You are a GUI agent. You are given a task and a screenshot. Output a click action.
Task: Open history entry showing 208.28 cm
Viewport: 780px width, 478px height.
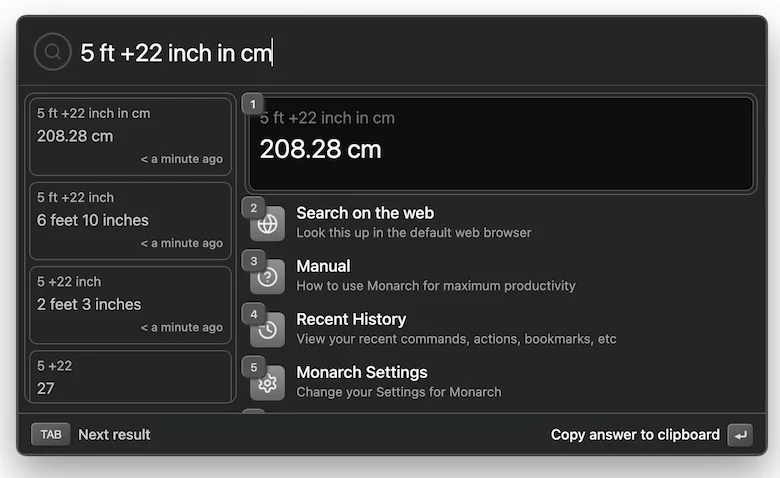130,136
